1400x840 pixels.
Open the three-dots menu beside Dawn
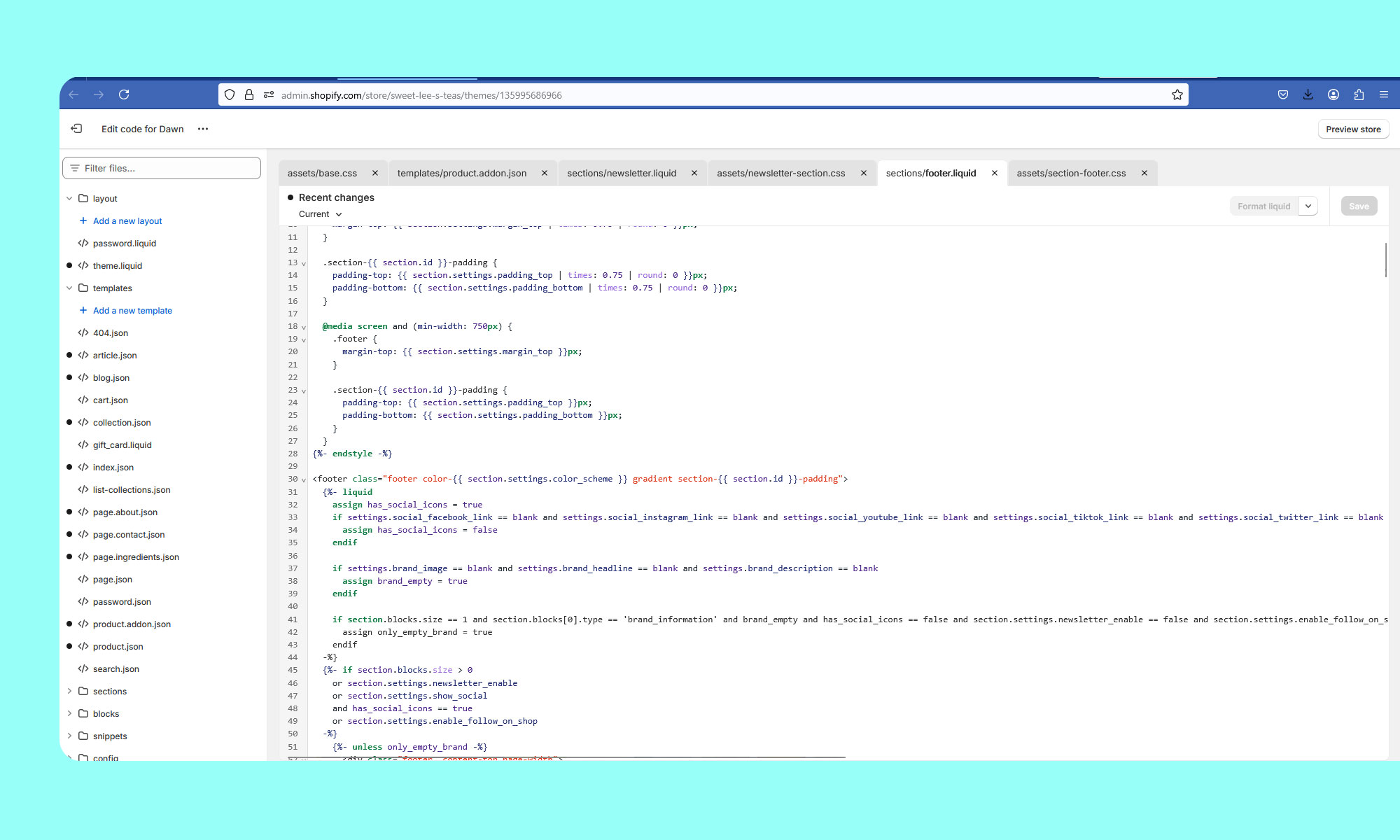point(203,129)
